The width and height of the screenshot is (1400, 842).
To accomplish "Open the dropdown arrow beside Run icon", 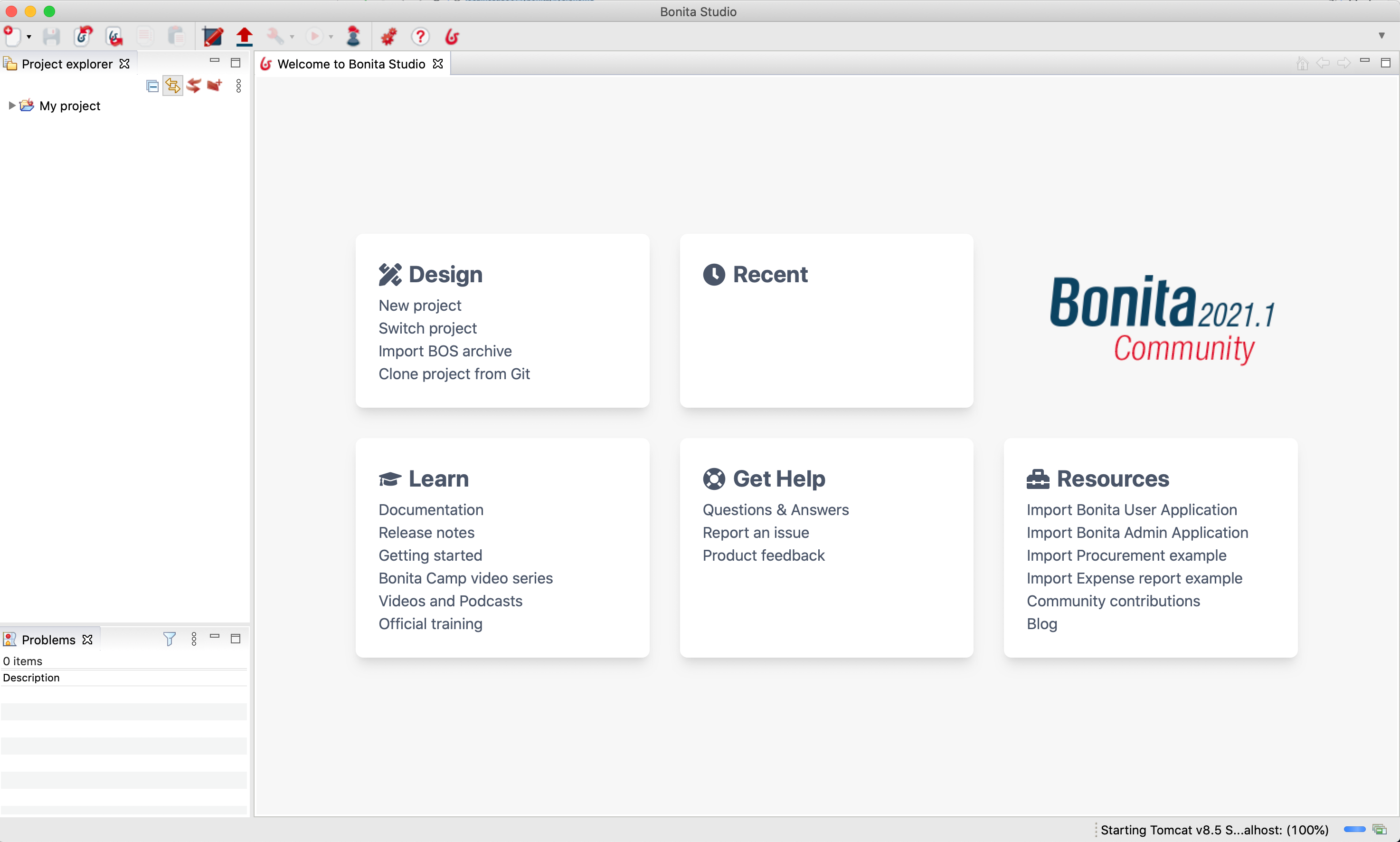I will point(331,37).
